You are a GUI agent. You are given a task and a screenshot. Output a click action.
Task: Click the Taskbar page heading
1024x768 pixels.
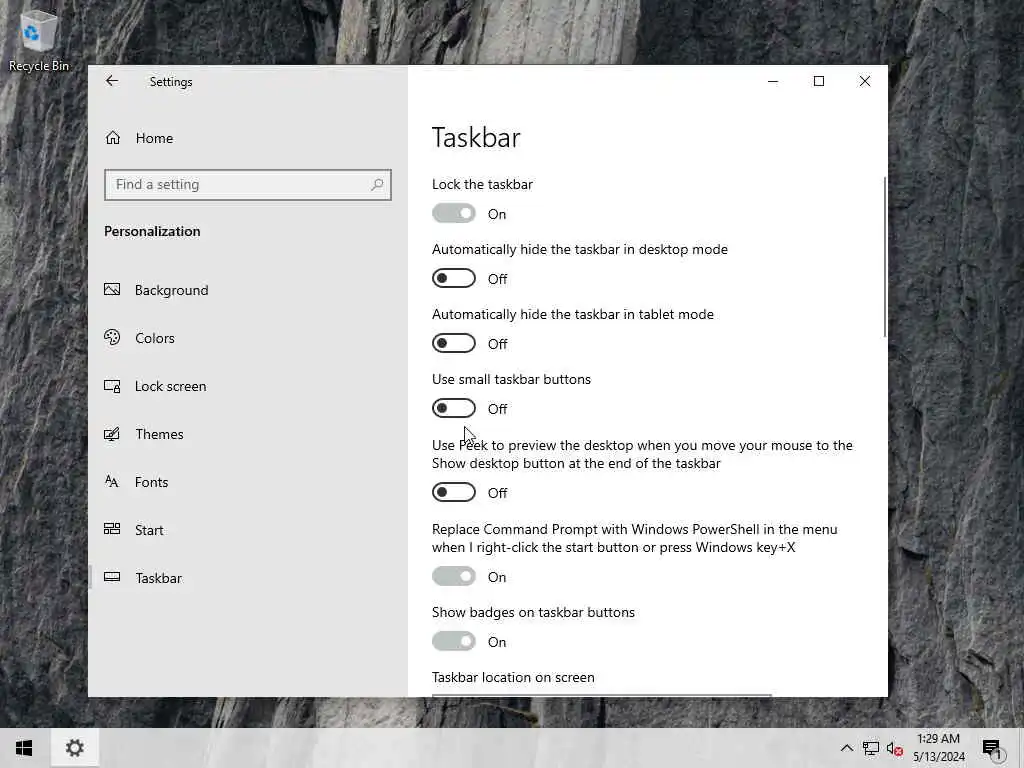coord(476,138)
